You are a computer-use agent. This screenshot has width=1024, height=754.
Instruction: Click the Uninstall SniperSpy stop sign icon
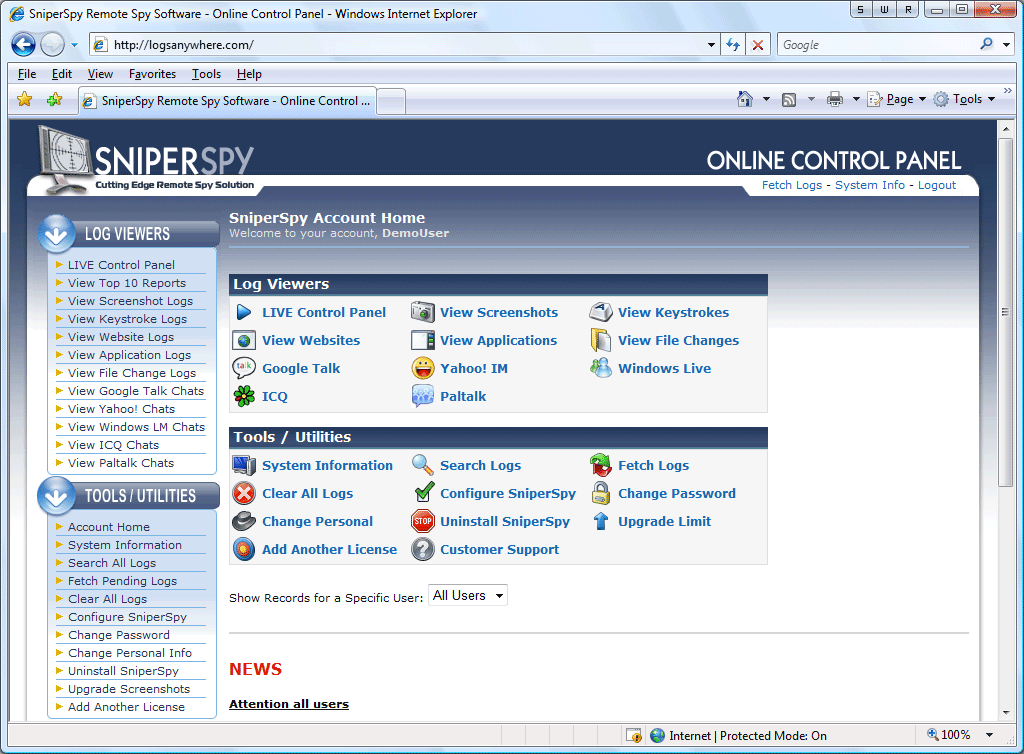[x=423, y=522]
